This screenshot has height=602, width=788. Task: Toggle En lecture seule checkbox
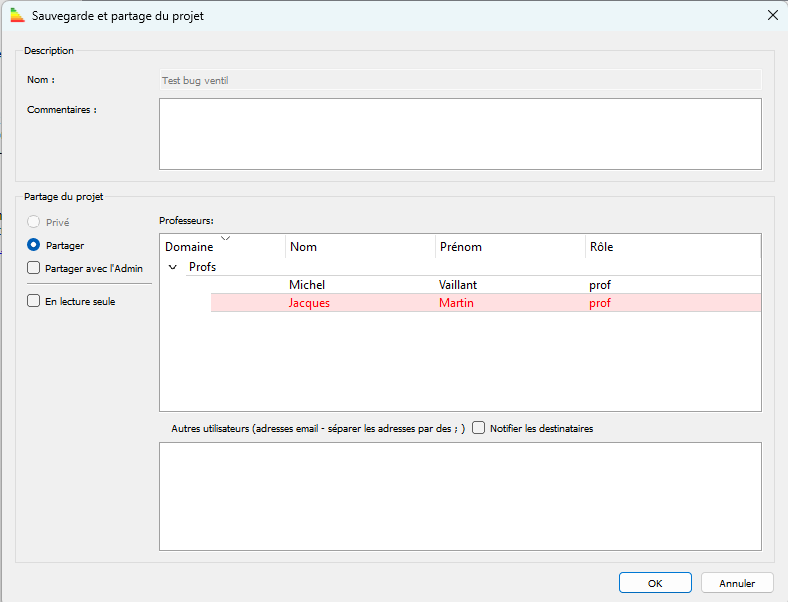coord(34,301)
